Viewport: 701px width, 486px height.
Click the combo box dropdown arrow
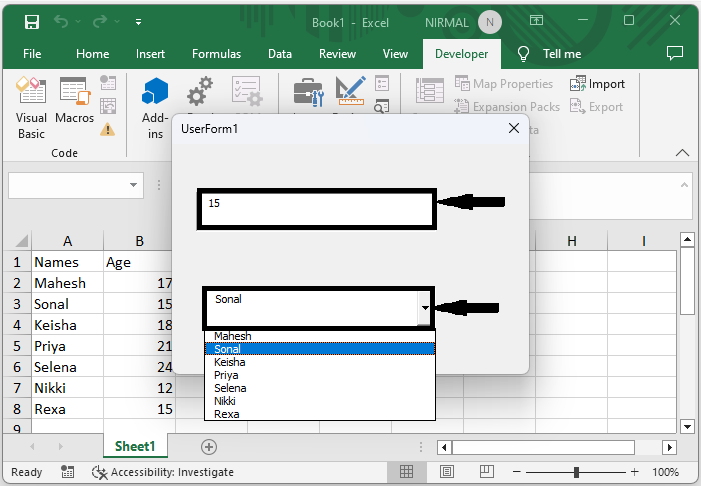tap(425, 308)
